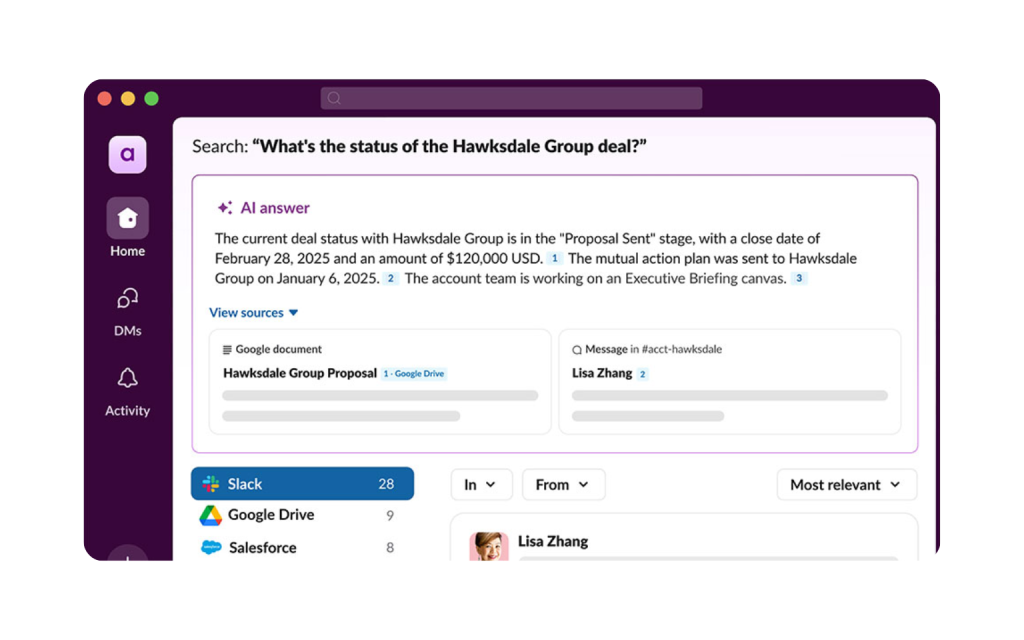Select the Slack results tab

302,484
